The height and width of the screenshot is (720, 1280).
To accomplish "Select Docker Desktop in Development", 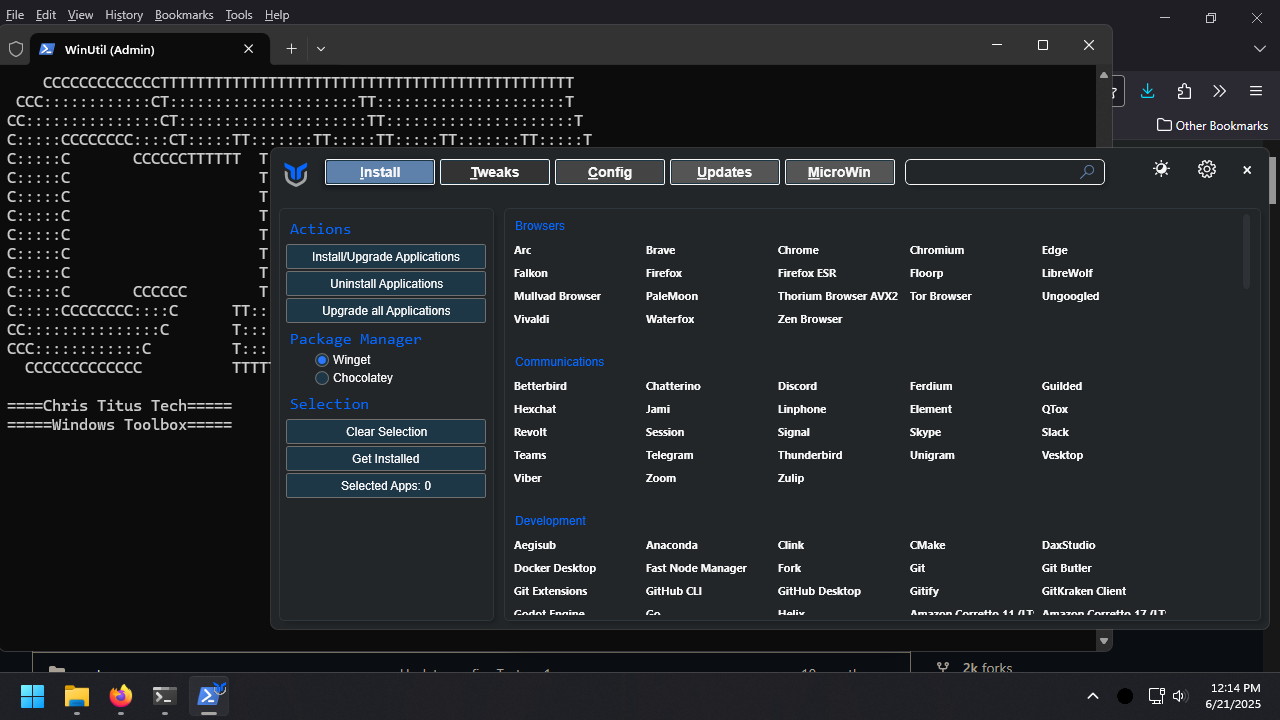I will [x=555, y=568].
